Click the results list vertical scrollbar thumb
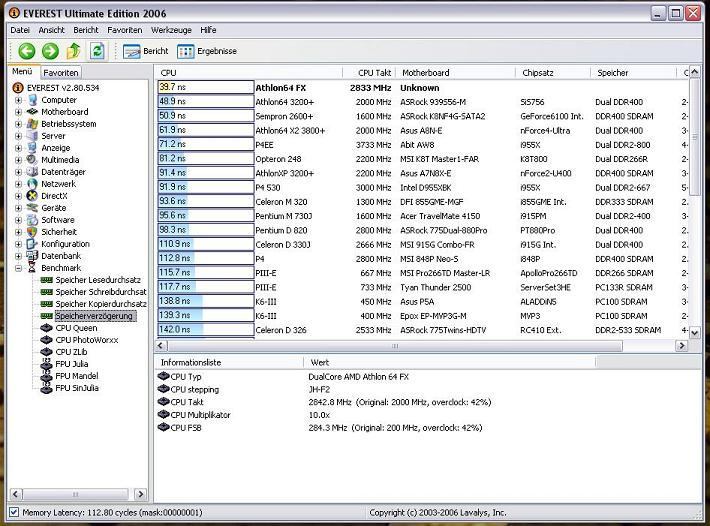This screenshot has width=710, height=526. 695,138
